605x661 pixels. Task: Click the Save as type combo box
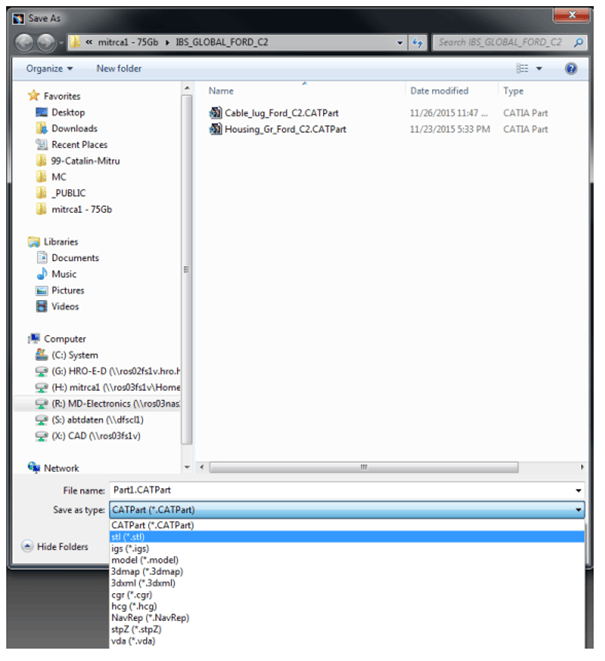point(347,510)
